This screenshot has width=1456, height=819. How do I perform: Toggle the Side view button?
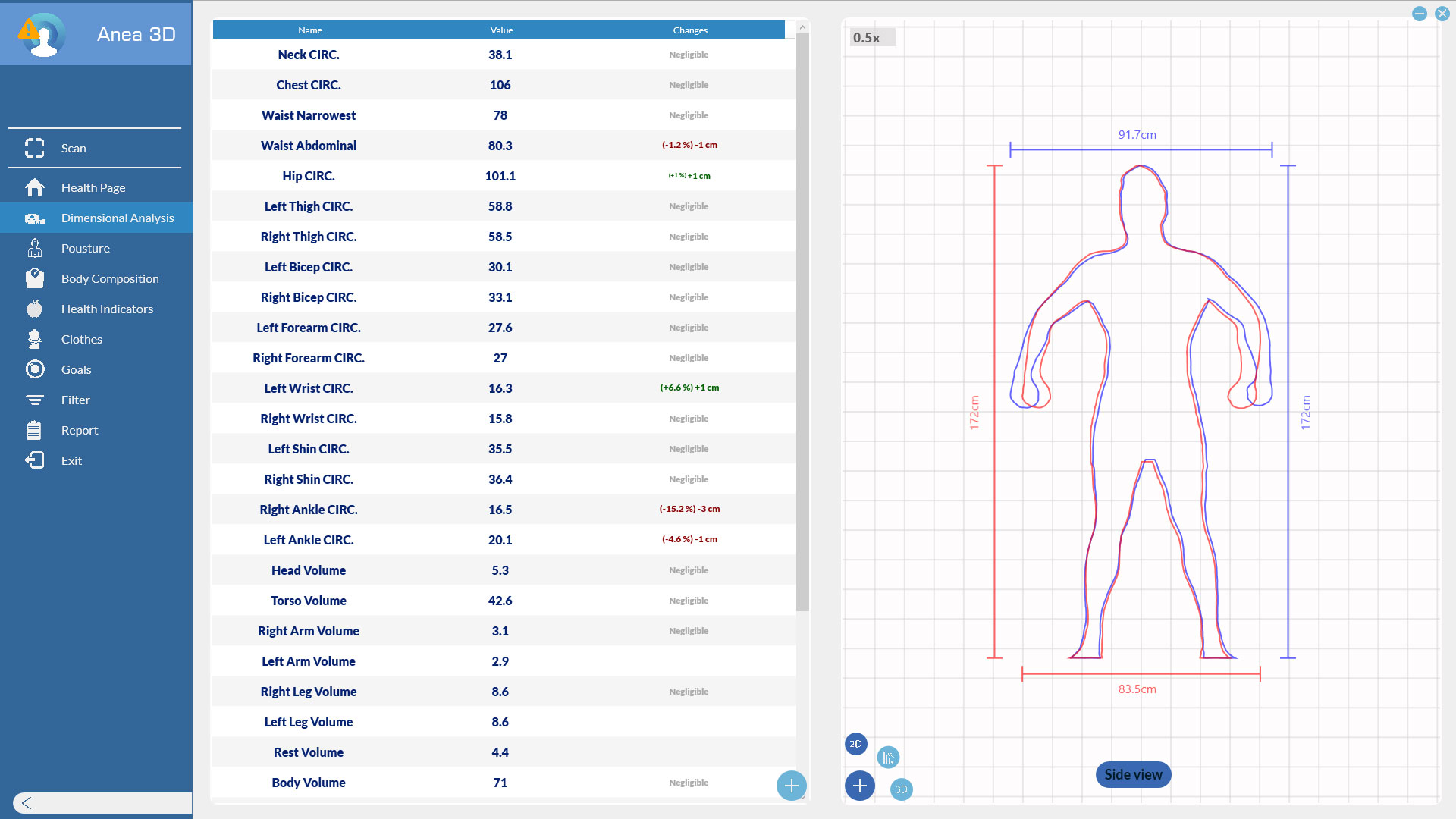pos(1133,774)
